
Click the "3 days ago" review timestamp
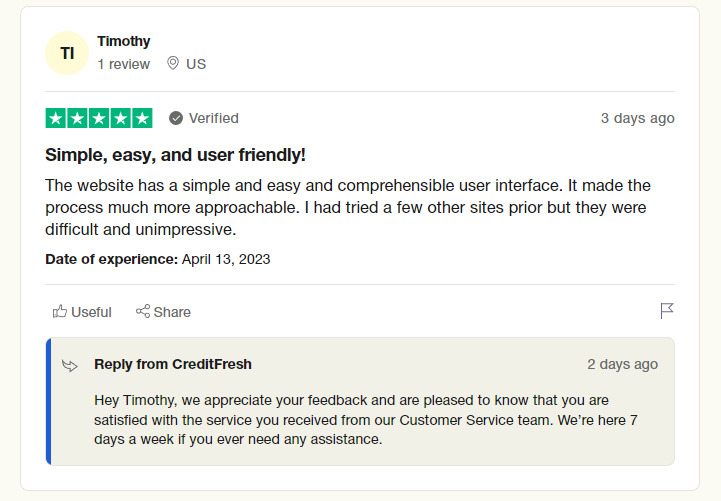click(x=637, y=118)
